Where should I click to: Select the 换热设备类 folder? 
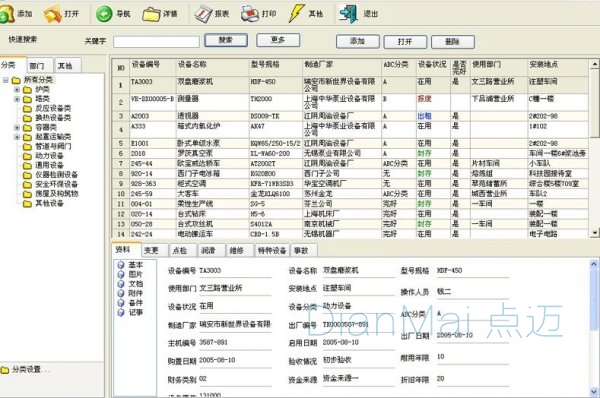[x=47, y=117]
